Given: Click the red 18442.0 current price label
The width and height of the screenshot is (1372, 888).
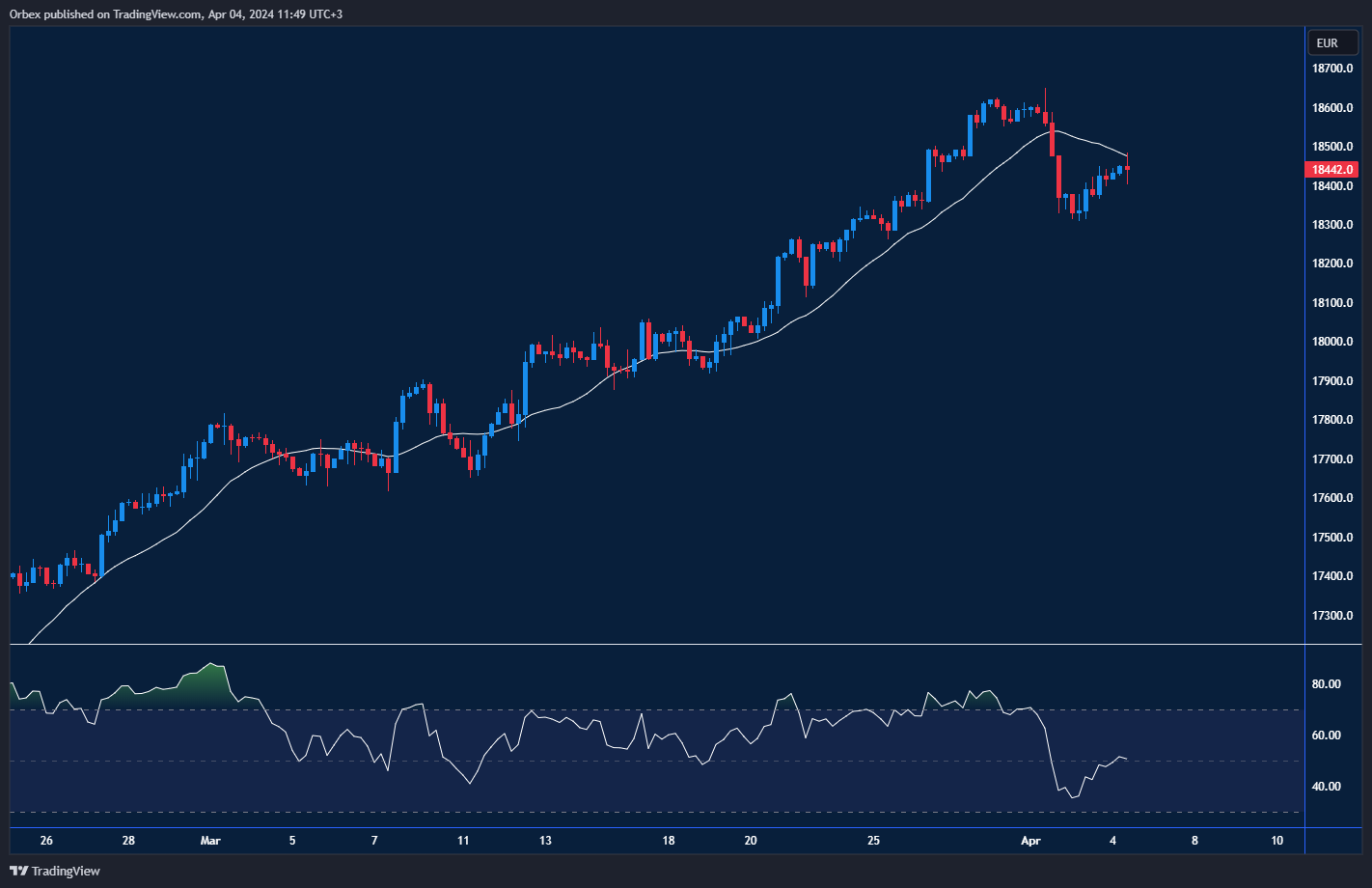Looking at the screenshot, I should pos(1331,169).
